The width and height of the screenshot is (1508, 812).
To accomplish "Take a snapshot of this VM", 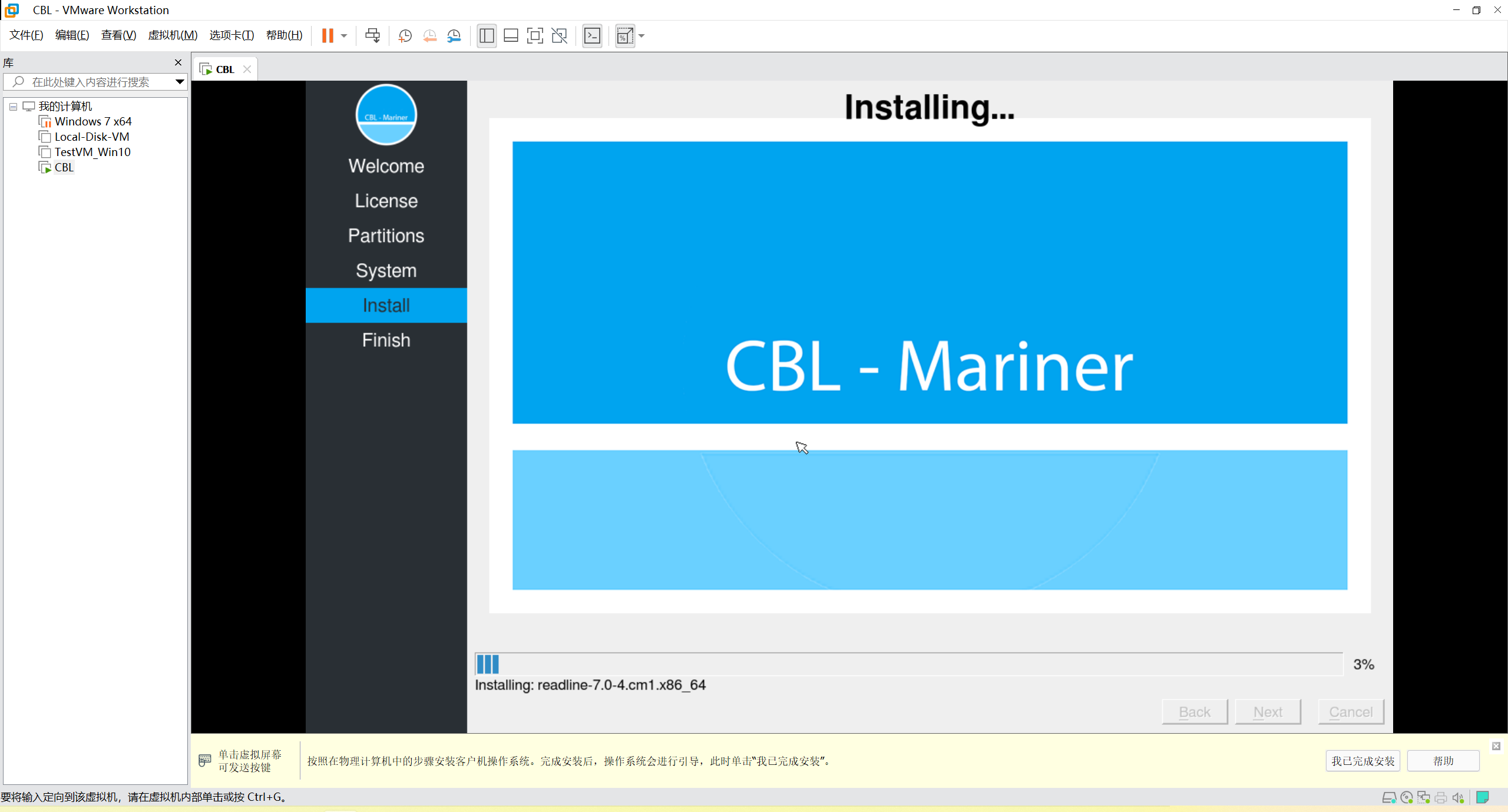I will [x=405, y=36].
